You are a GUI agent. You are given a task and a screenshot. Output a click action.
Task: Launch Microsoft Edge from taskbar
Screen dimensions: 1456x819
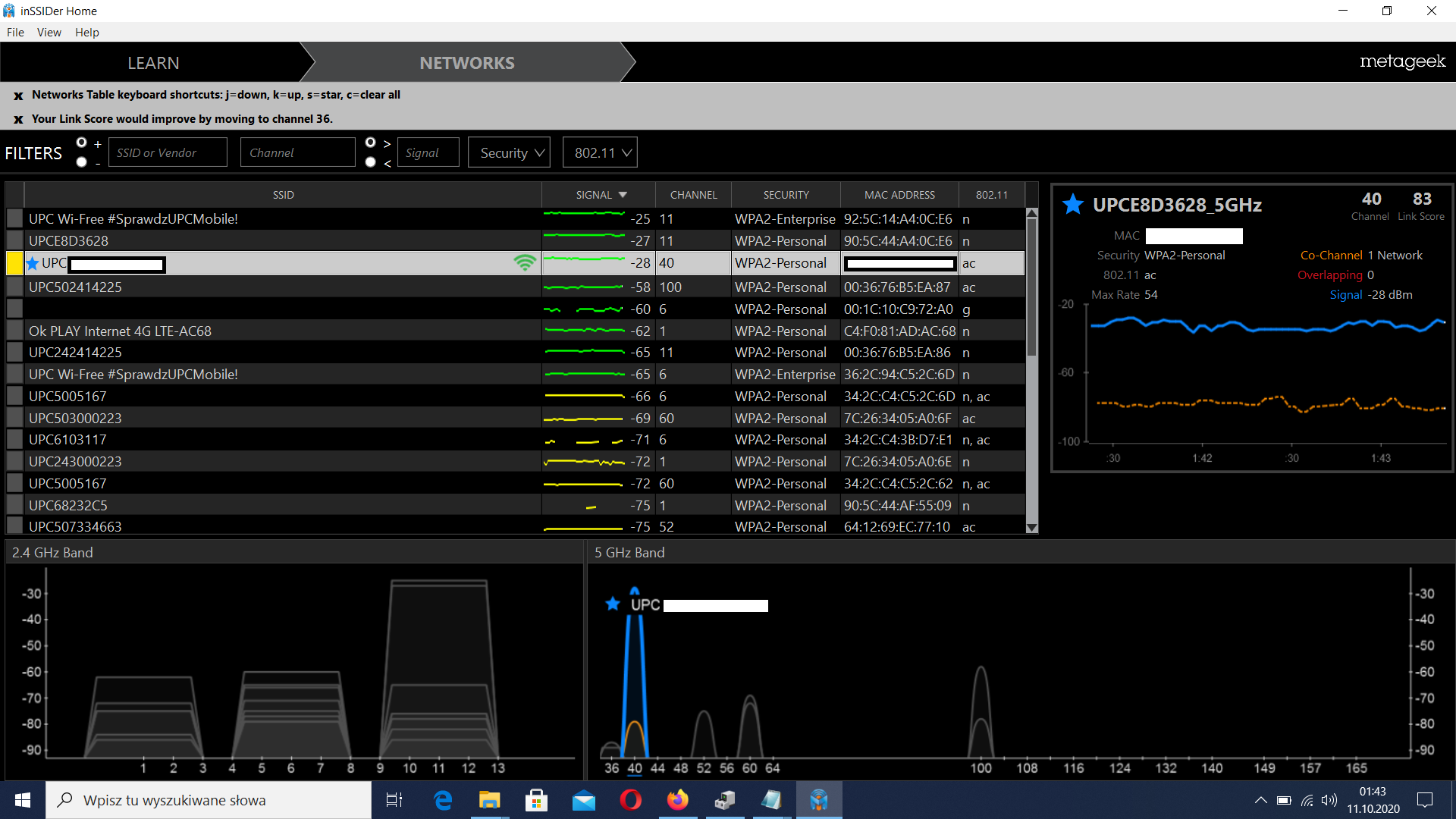coord(443,800)
